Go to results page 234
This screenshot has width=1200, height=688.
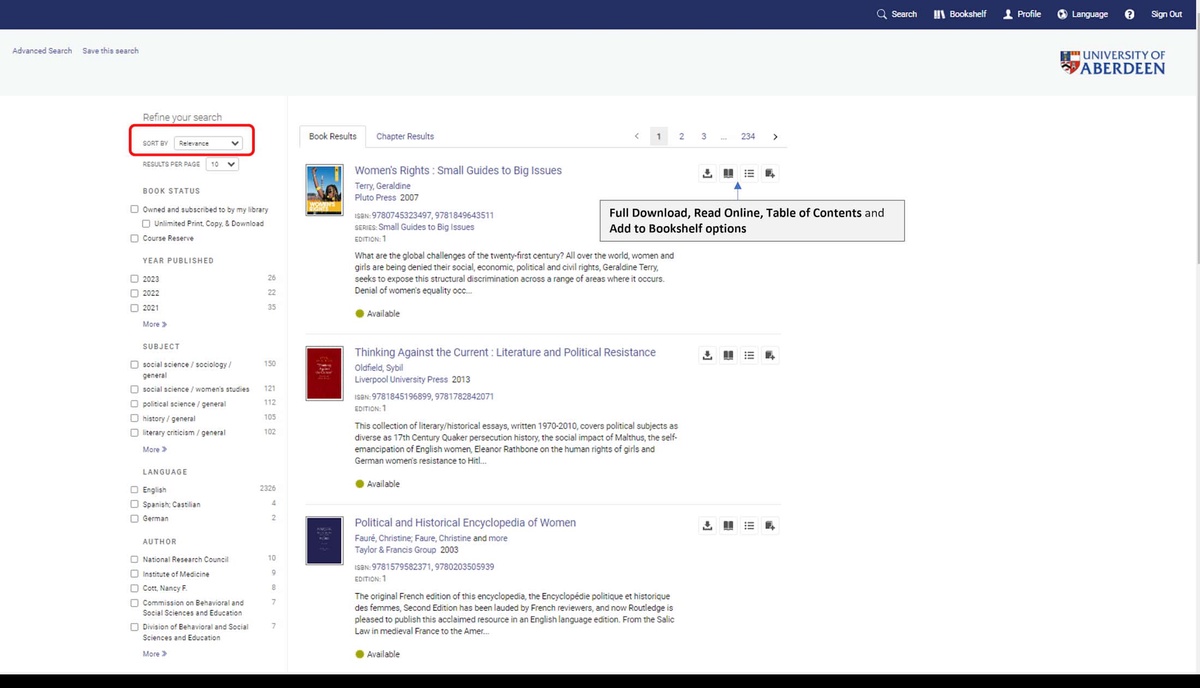[x=748, y=136]
